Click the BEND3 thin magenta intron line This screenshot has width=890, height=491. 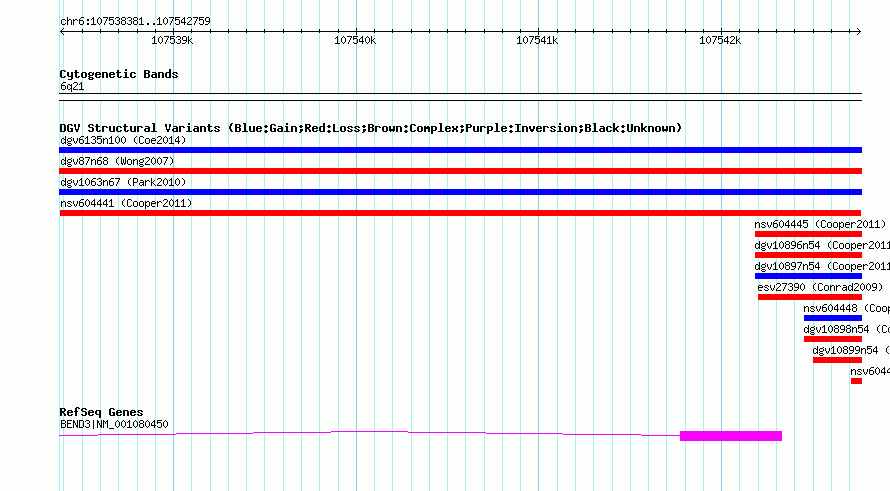(369, 433)
